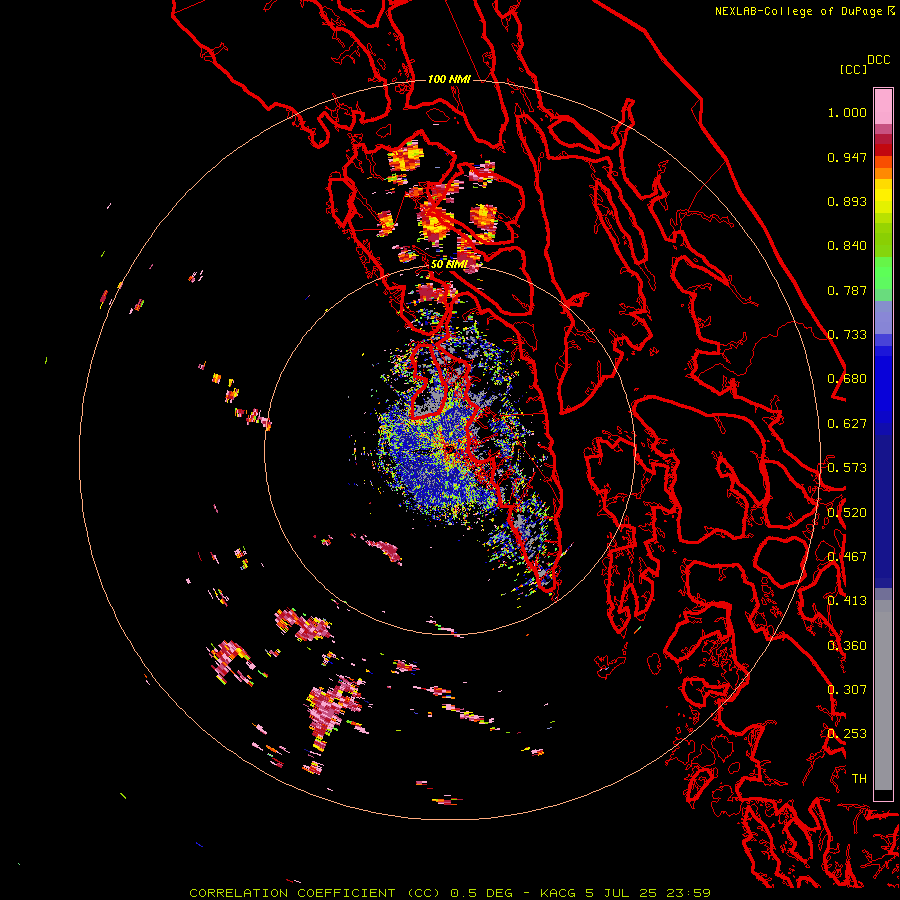Viewport: 900px width, 900px height.
Task: Click the 0.947 scale value
Action: pyautogui.click(x=847, y=157)
